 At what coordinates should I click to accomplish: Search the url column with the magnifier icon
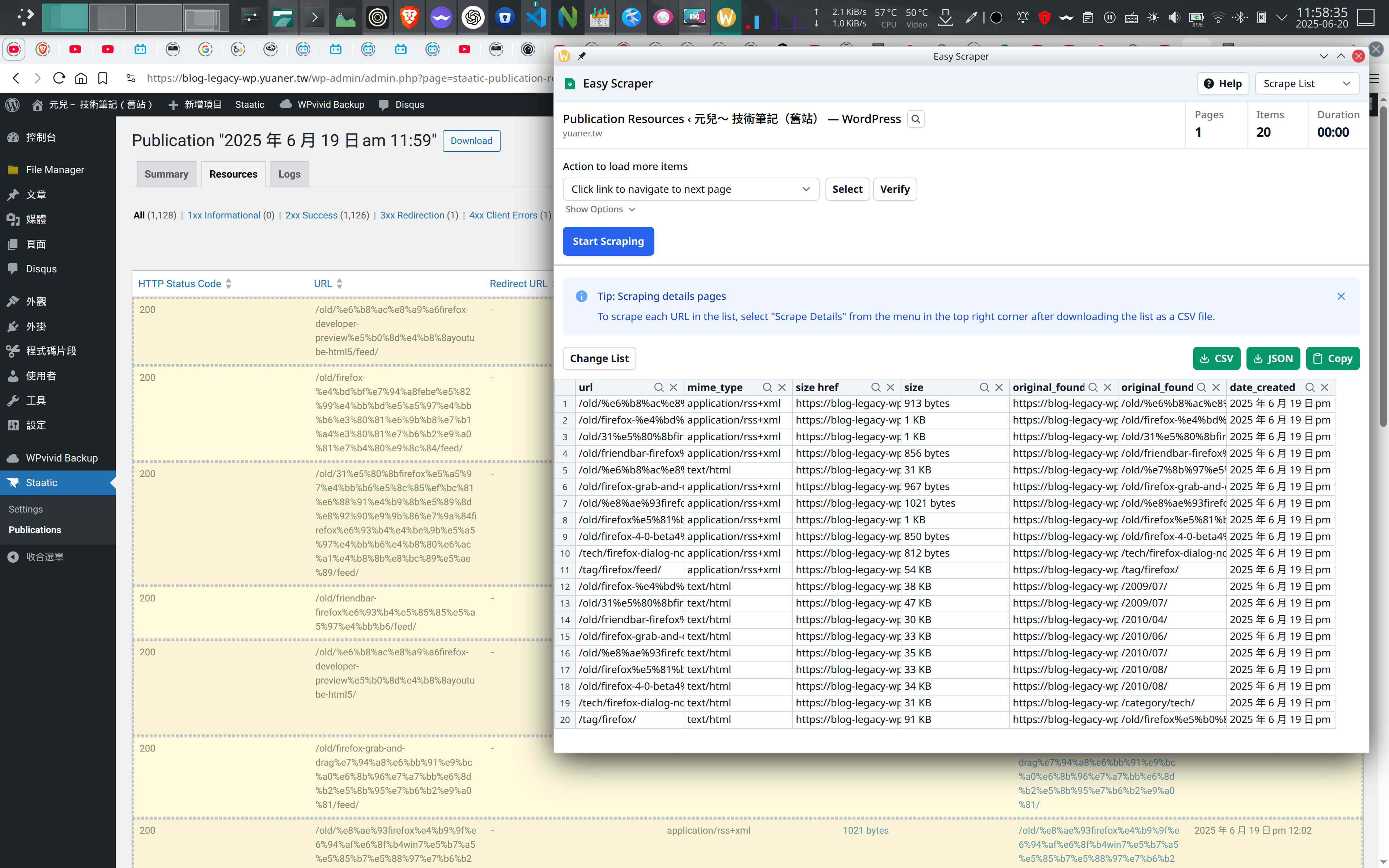click(x=659, y=387)
